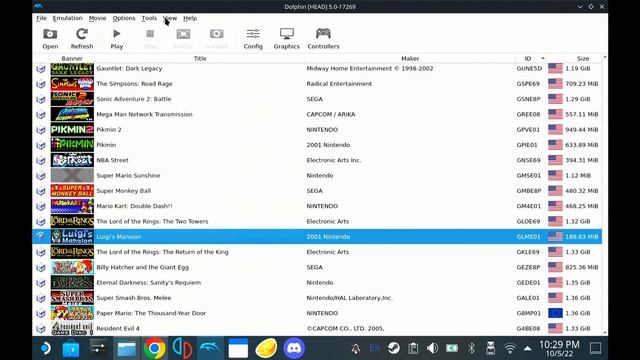Open System Settings from the taskbar
The width and height of the screenshot is (640, 360).
(x=98, y=348)
